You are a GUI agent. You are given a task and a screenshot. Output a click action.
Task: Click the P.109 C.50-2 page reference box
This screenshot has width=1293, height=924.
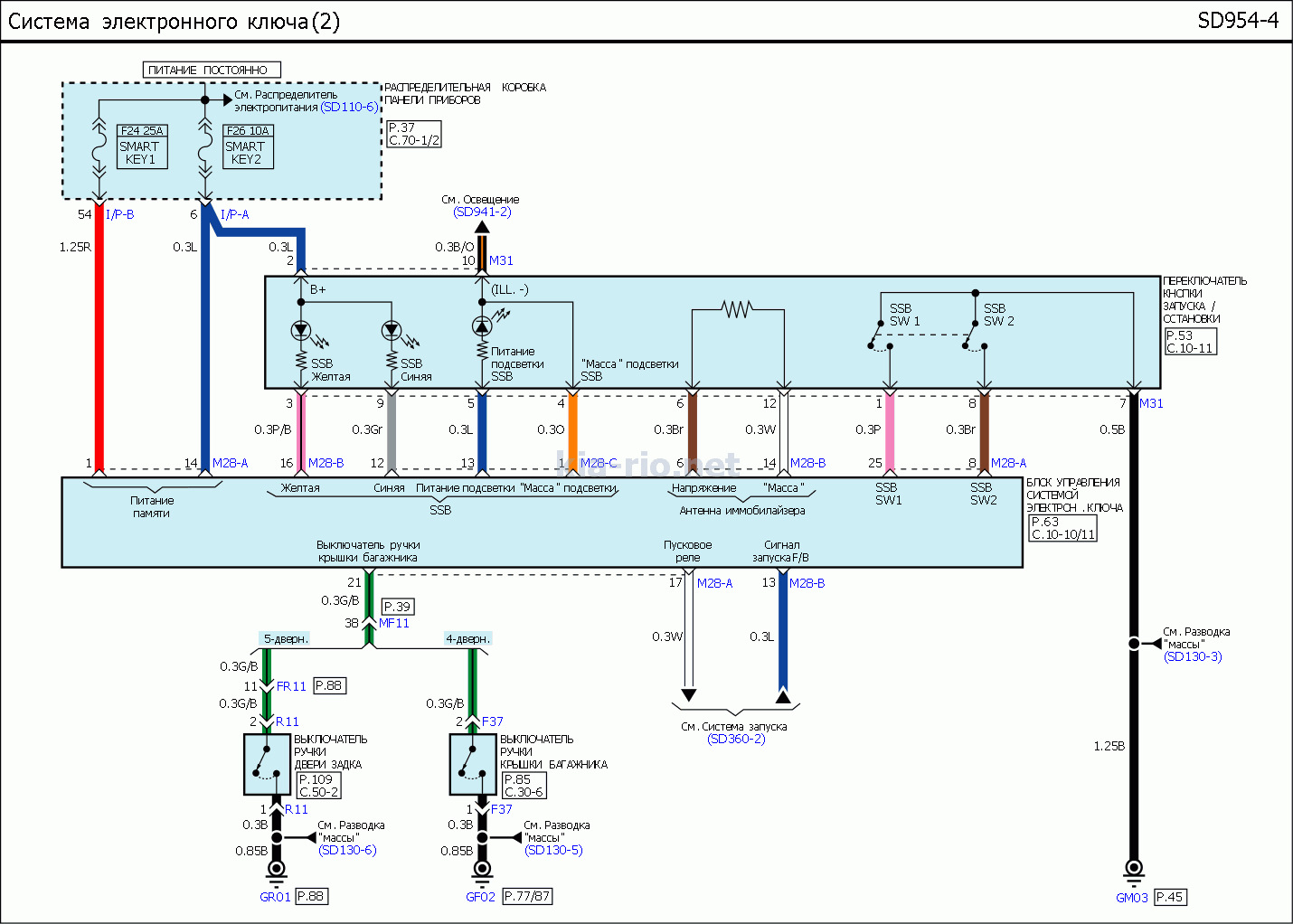319,786
